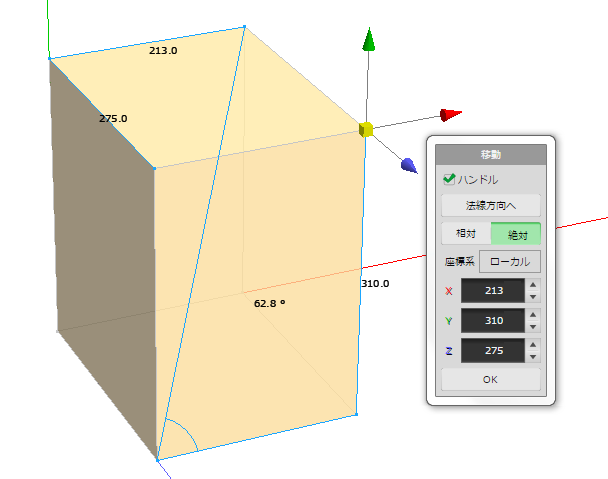Click the blue Z-axis arrow handle
The height and width of the screenshot is (479, 608).
pyautogui.click(x=408, y=165)
